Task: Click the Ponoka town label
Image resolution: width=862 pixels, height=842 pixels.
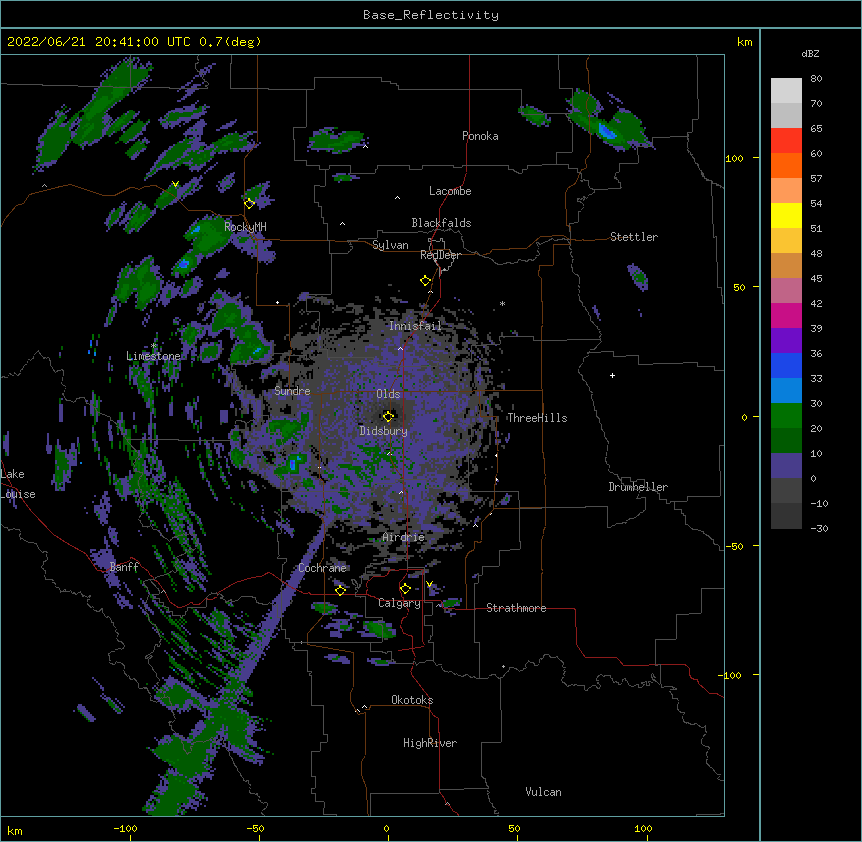Action: click(480, 136)
